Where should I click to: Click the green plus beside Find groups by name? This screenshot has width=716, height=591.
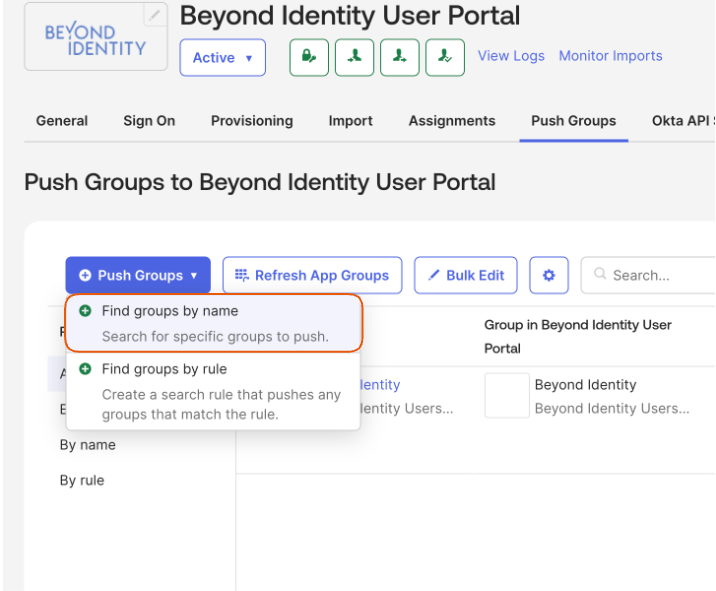click(x=85, y=311)
